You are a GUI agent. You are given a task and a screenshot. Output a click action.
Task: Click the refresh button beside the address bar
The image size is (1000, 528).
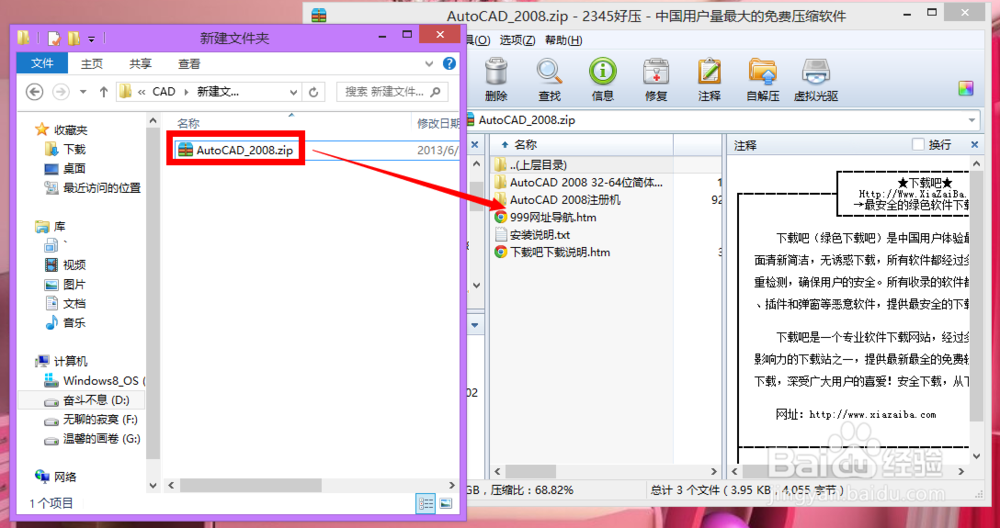(x=313, y=92)
